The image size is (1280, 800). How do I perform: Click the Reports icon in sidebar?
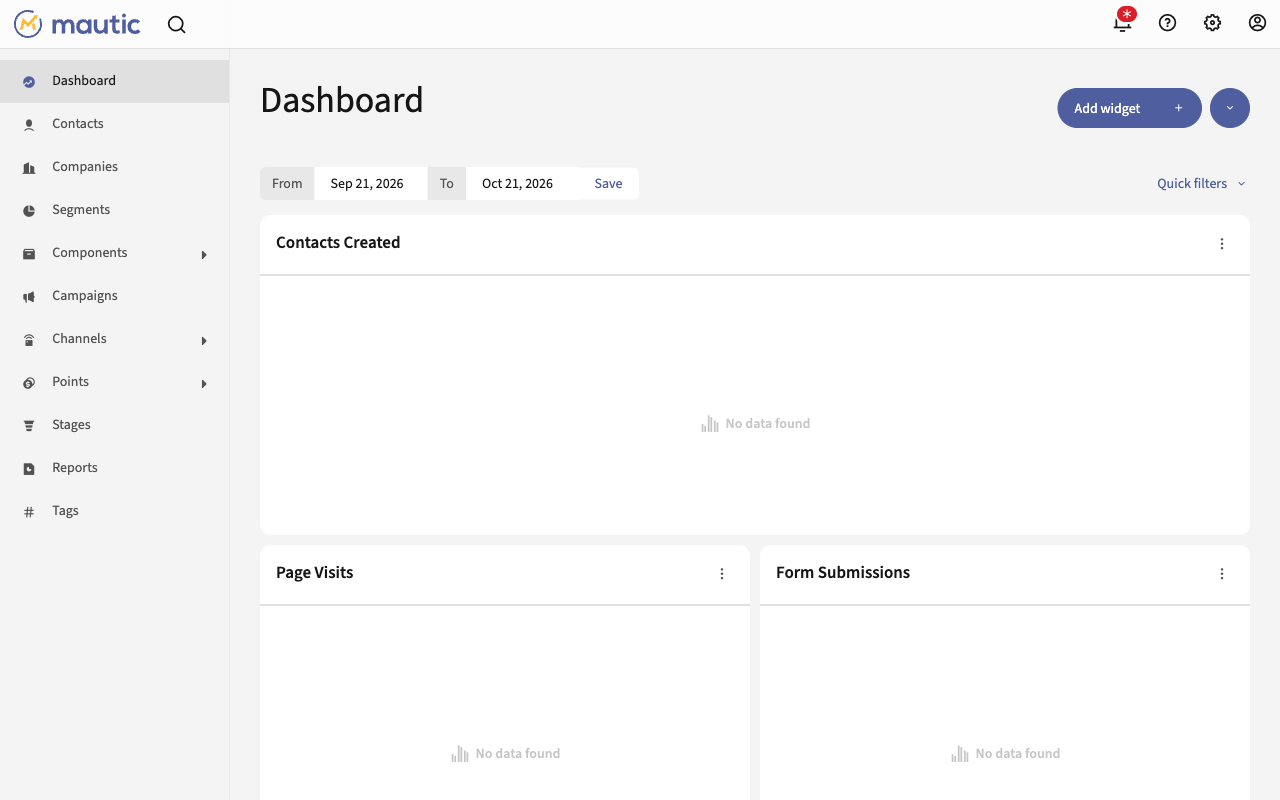[29, 469]
